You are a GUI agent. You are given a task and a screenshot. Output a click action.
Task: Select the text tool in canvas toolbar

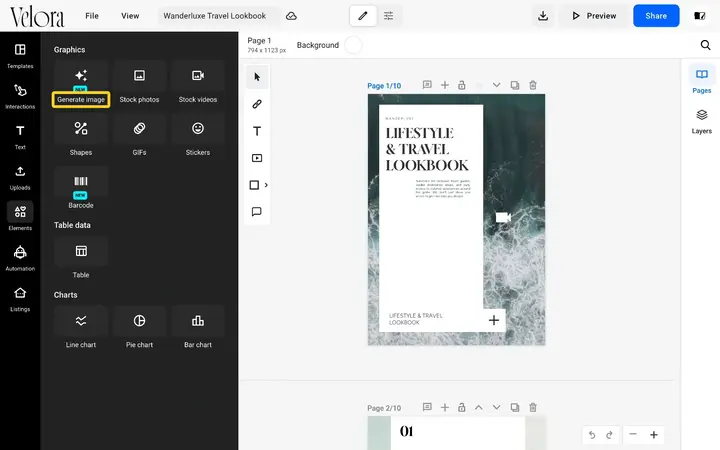(x=257, y=131)
